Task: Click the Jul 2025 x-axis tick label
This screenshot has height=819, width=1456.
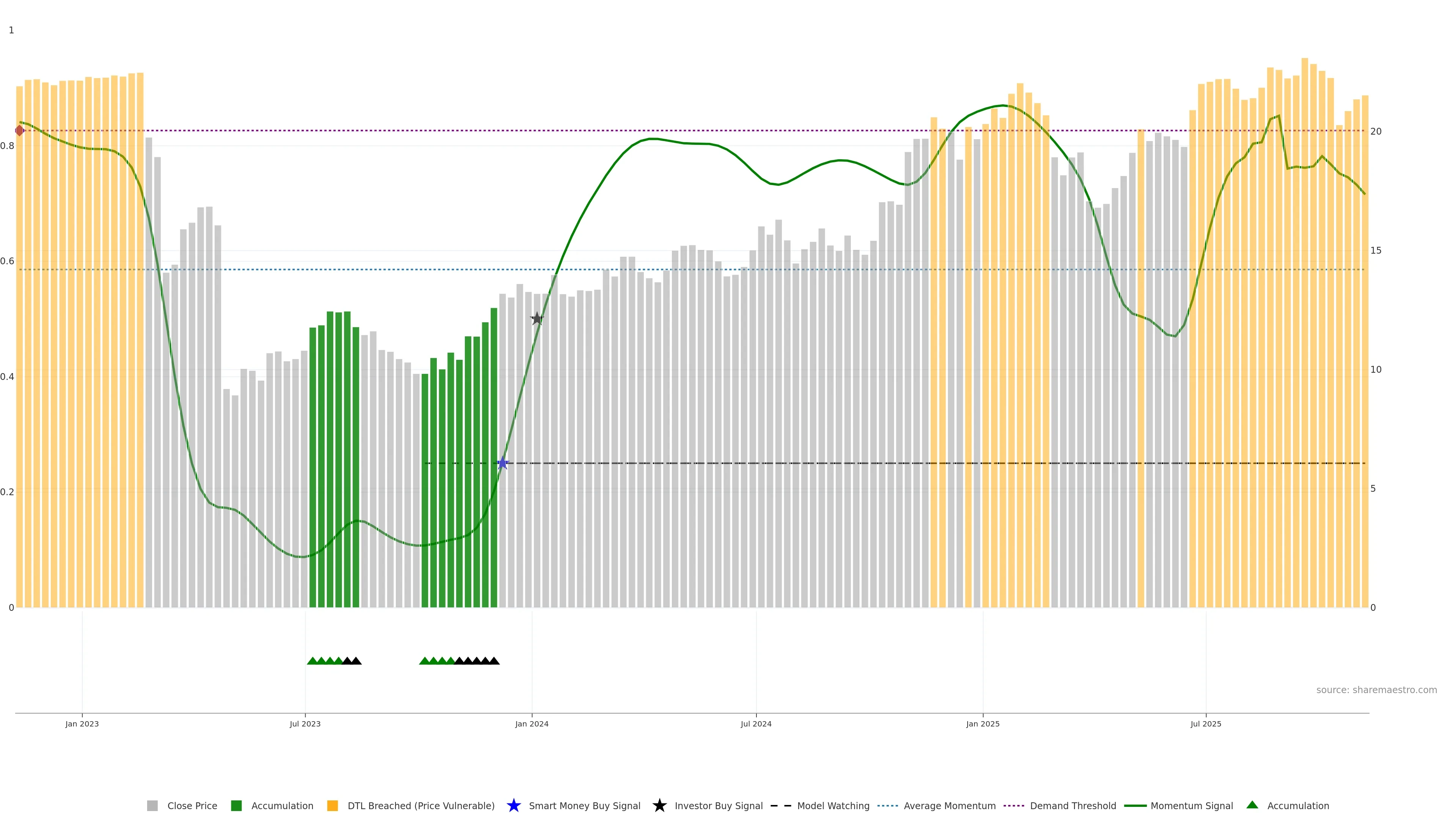Action: point(1206,723)
